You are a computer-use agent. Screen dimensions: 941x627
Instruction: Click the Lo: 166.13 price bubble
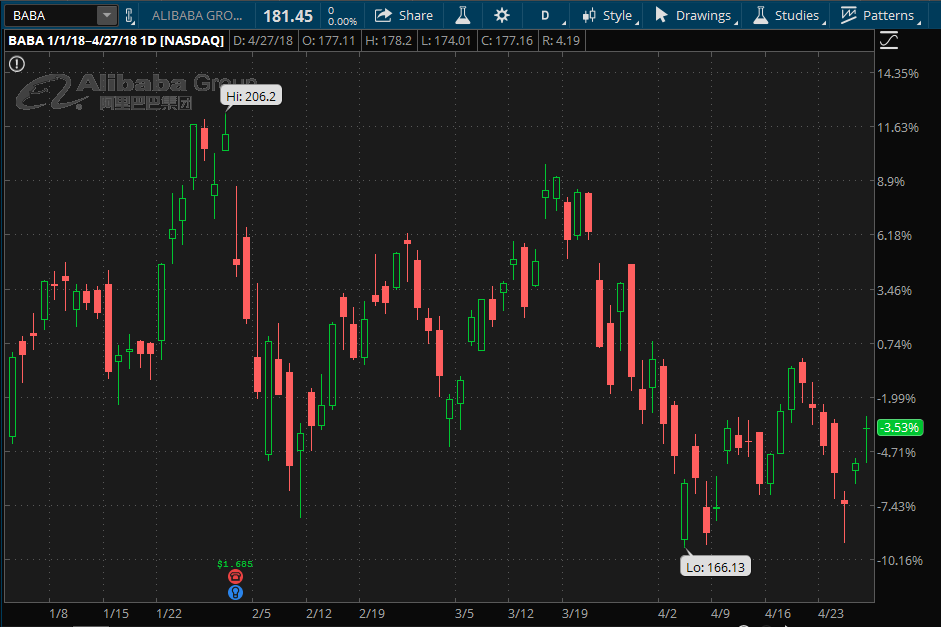point(715,567)
